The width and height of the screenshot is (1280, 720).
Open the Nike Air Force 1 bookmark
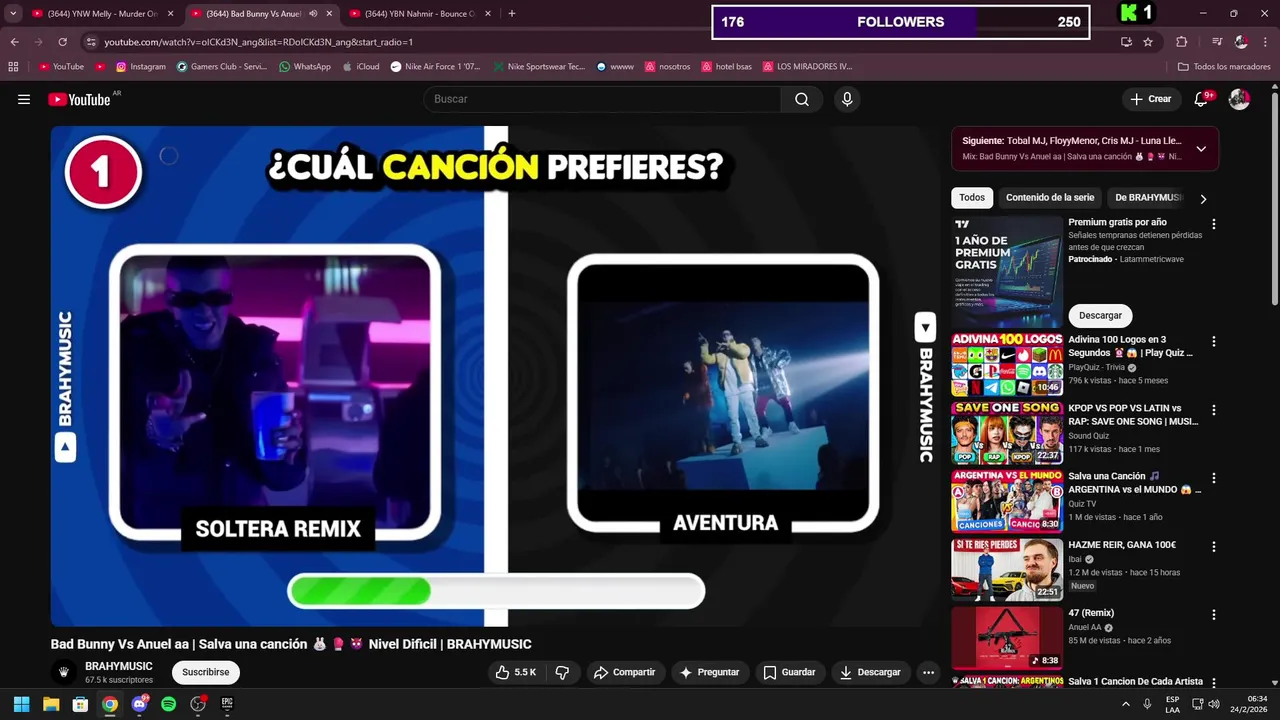pos(435,66)
